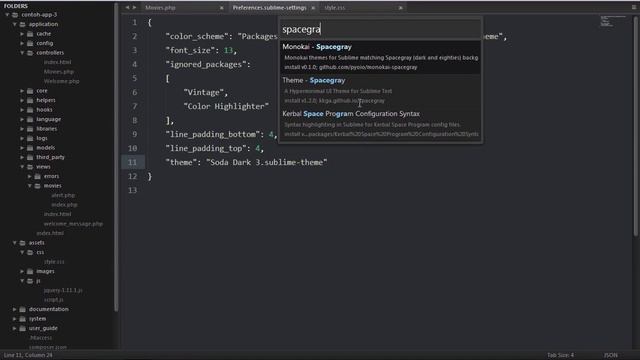Click the package search field containing 'spacegra'
The height and width of the screenshot is (360, 640).
click(380, 29)
